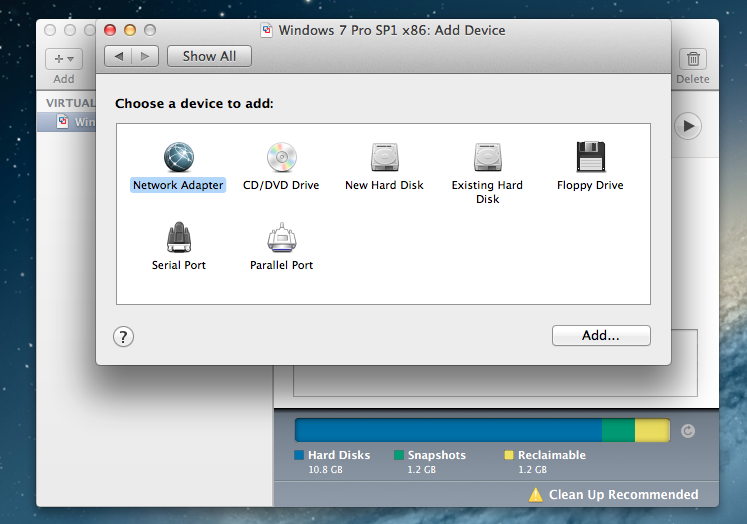747x524 pixels.
Task: Refresh disk usage with the circular arrow
Action: point(687,431)
